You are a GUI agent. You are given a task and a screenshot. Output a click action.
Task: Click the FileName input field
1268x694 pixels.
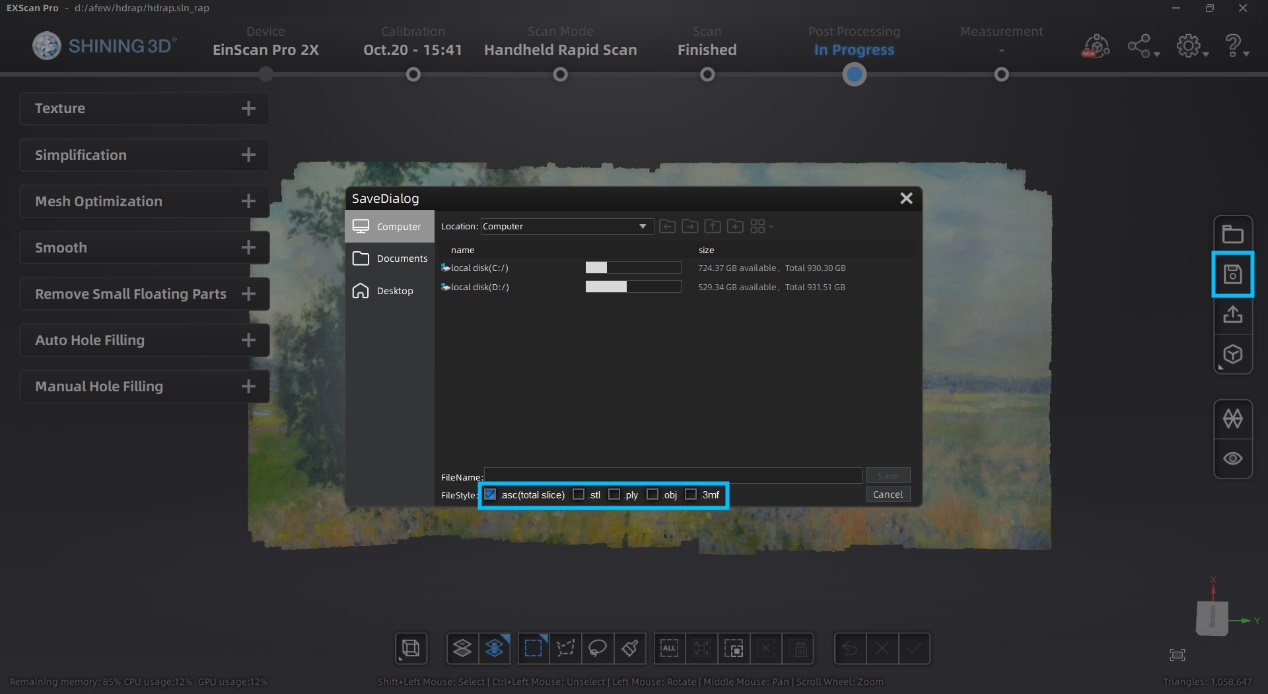[x=673, y=476]
